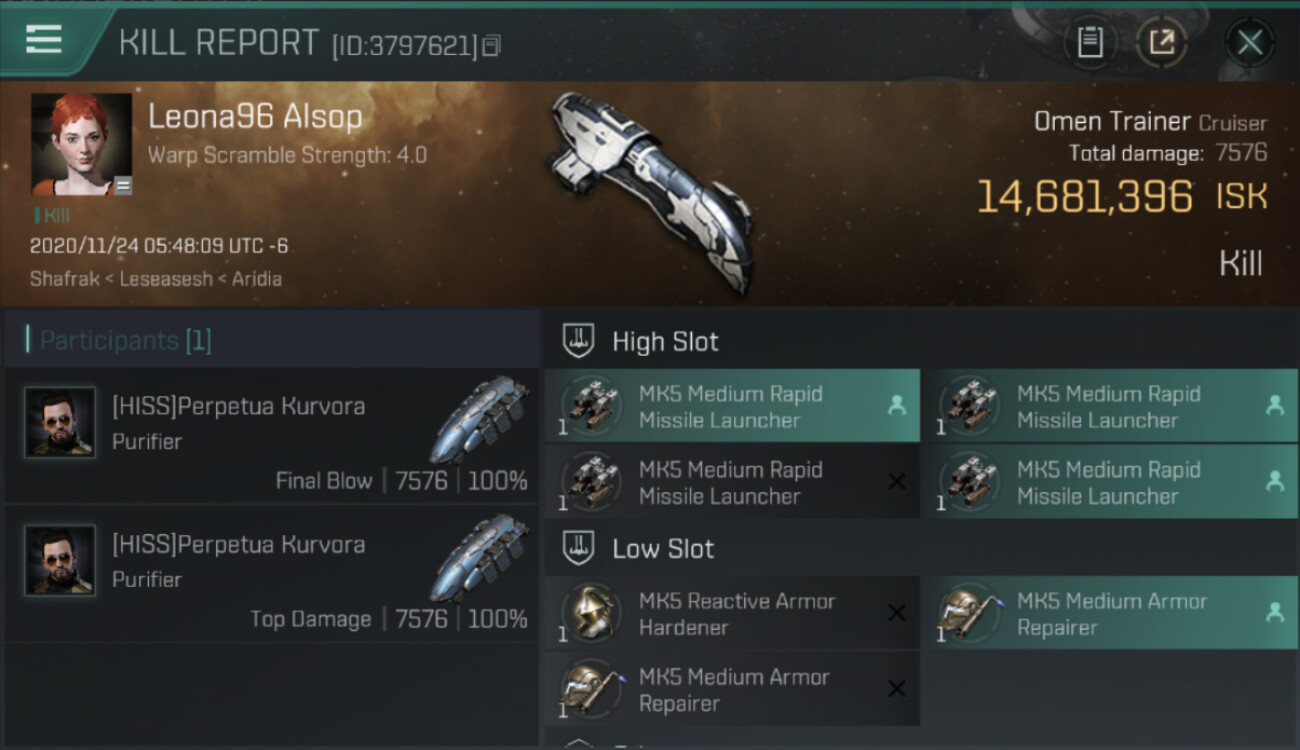Open the Aridia region link
The image size is (1300, 750).
(256, 279)
